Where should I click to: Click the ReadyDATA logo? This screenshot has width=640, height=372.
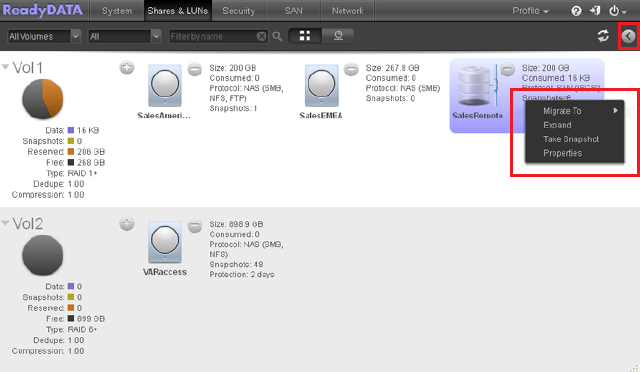pos(42,10)
